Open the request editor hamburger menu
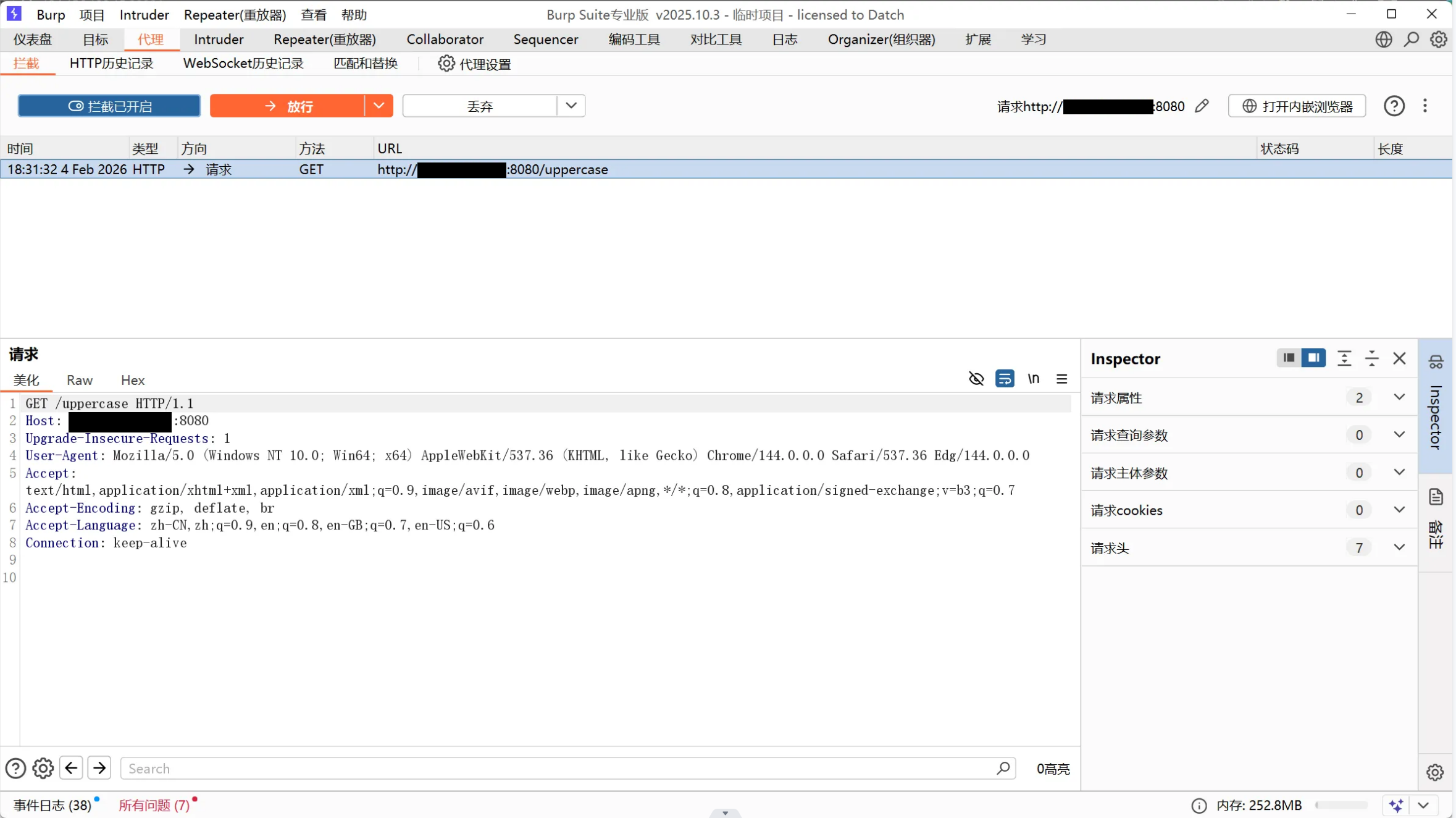1456x818 pixels. 1062,379
